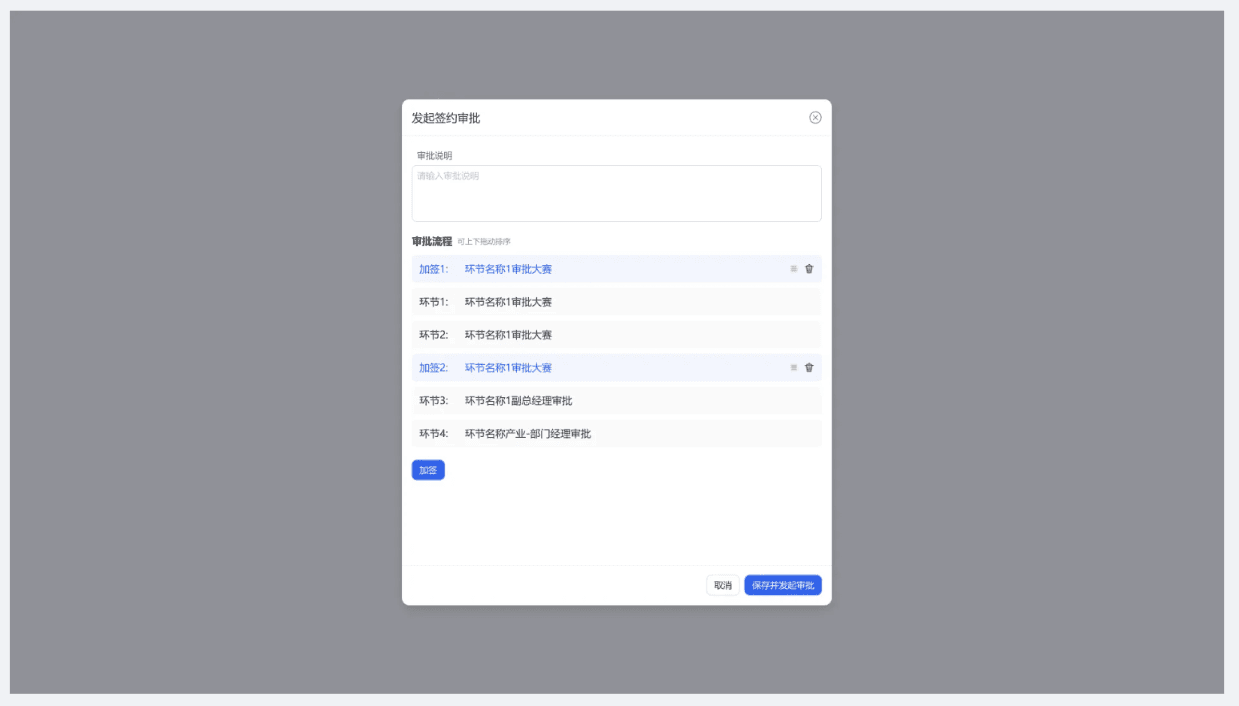1239x706 pixels.
Task: Click the 加签1: label text
Action: coord(434,269)
